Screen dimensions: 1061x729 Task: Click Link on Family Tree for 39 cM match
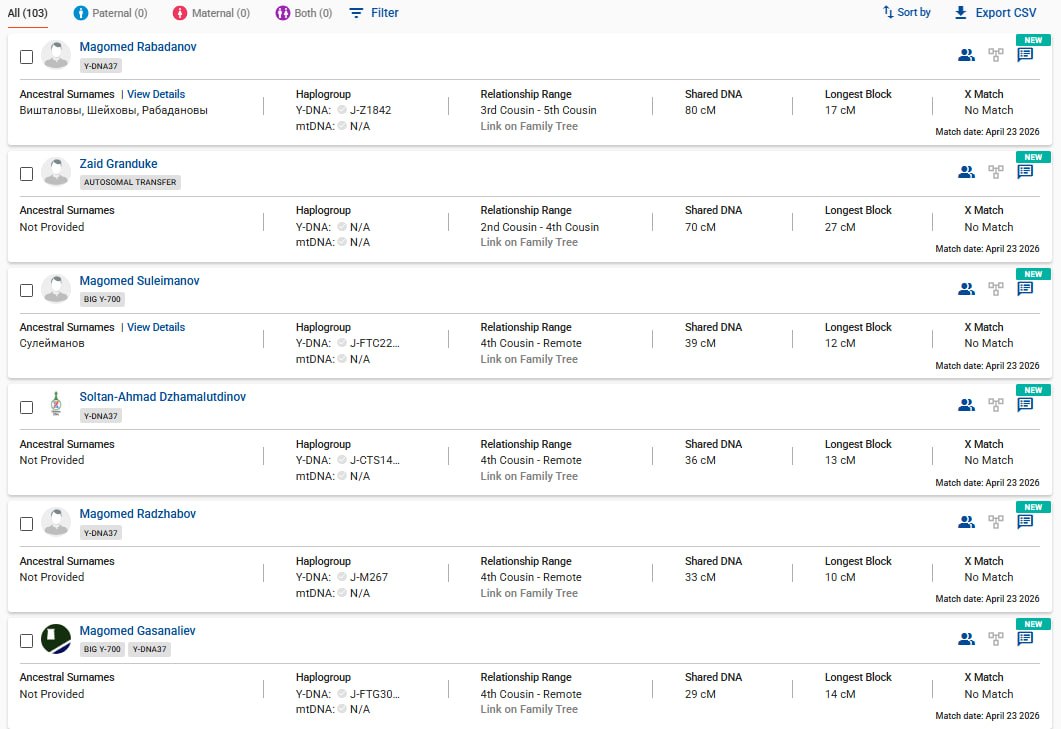529,359
